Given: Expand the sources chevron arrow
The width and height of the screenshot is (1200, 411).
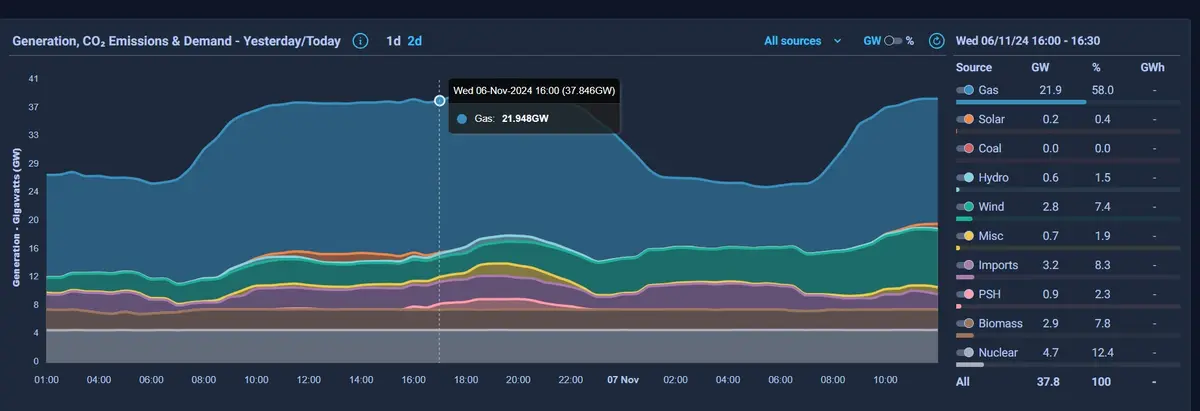Looking at the screenshot, I should pos(837,42).
